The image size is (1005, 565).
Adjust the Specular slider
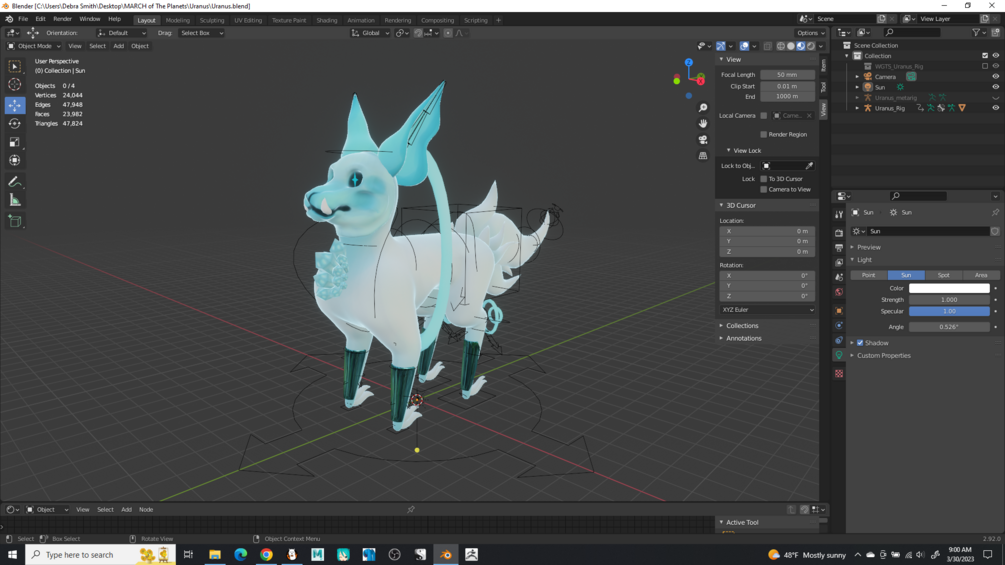pyautogui.click(x=949, y=311)
